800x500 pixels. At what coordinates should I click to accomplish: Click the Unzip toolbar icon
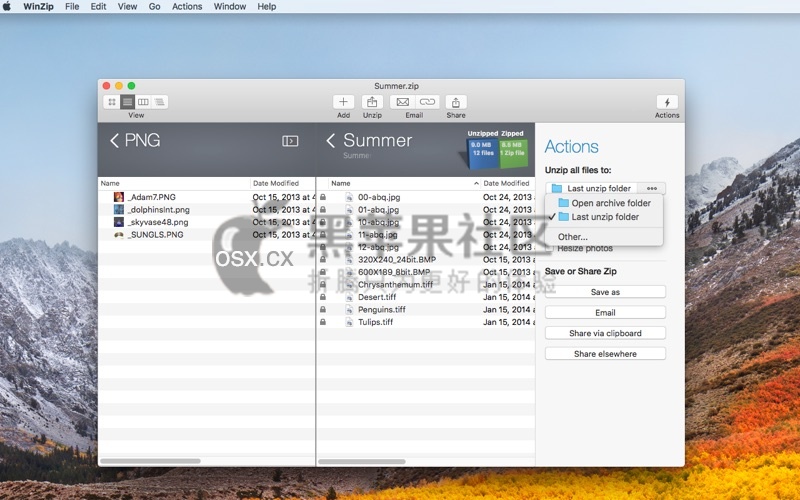click(372, 102)
